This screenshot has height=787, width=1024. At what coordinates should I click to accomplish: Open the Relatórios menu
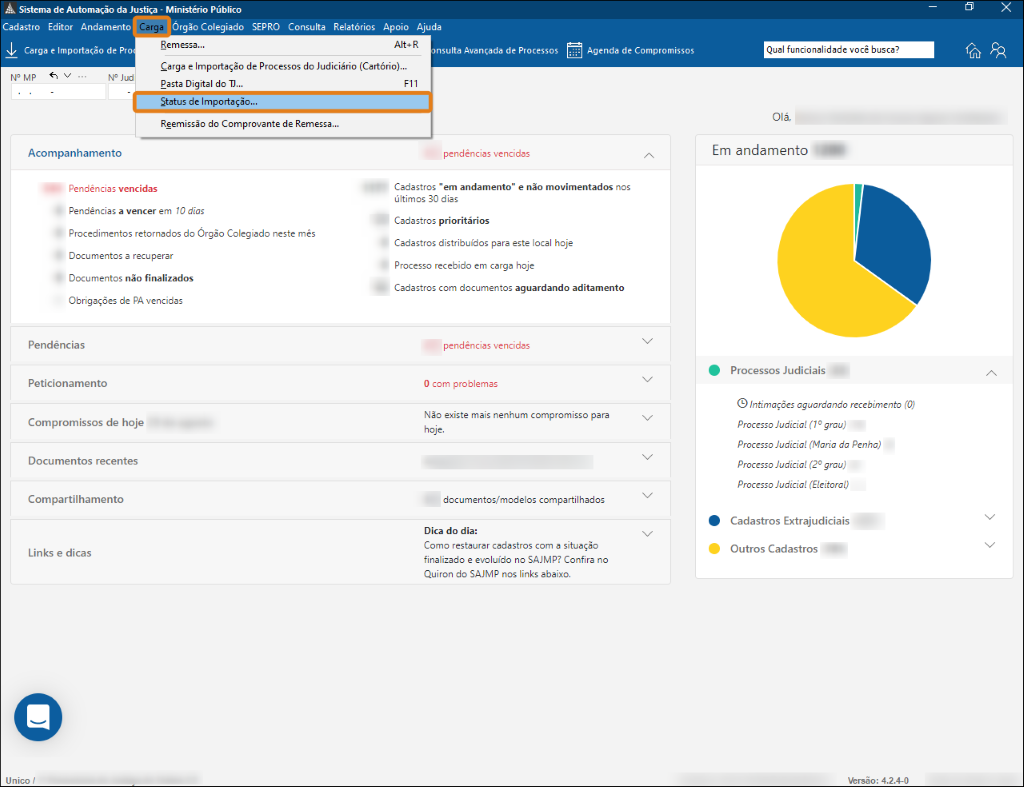point(354,27)
